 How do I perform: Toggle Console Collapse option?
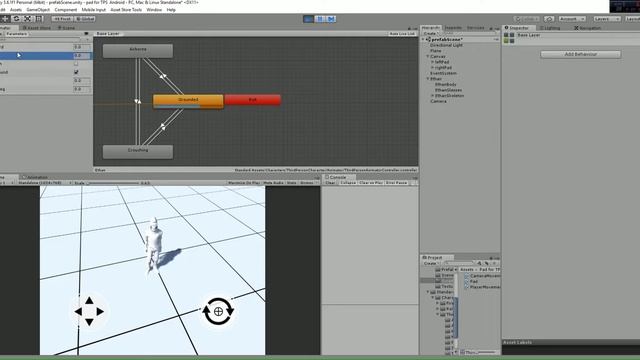[348, 183]
